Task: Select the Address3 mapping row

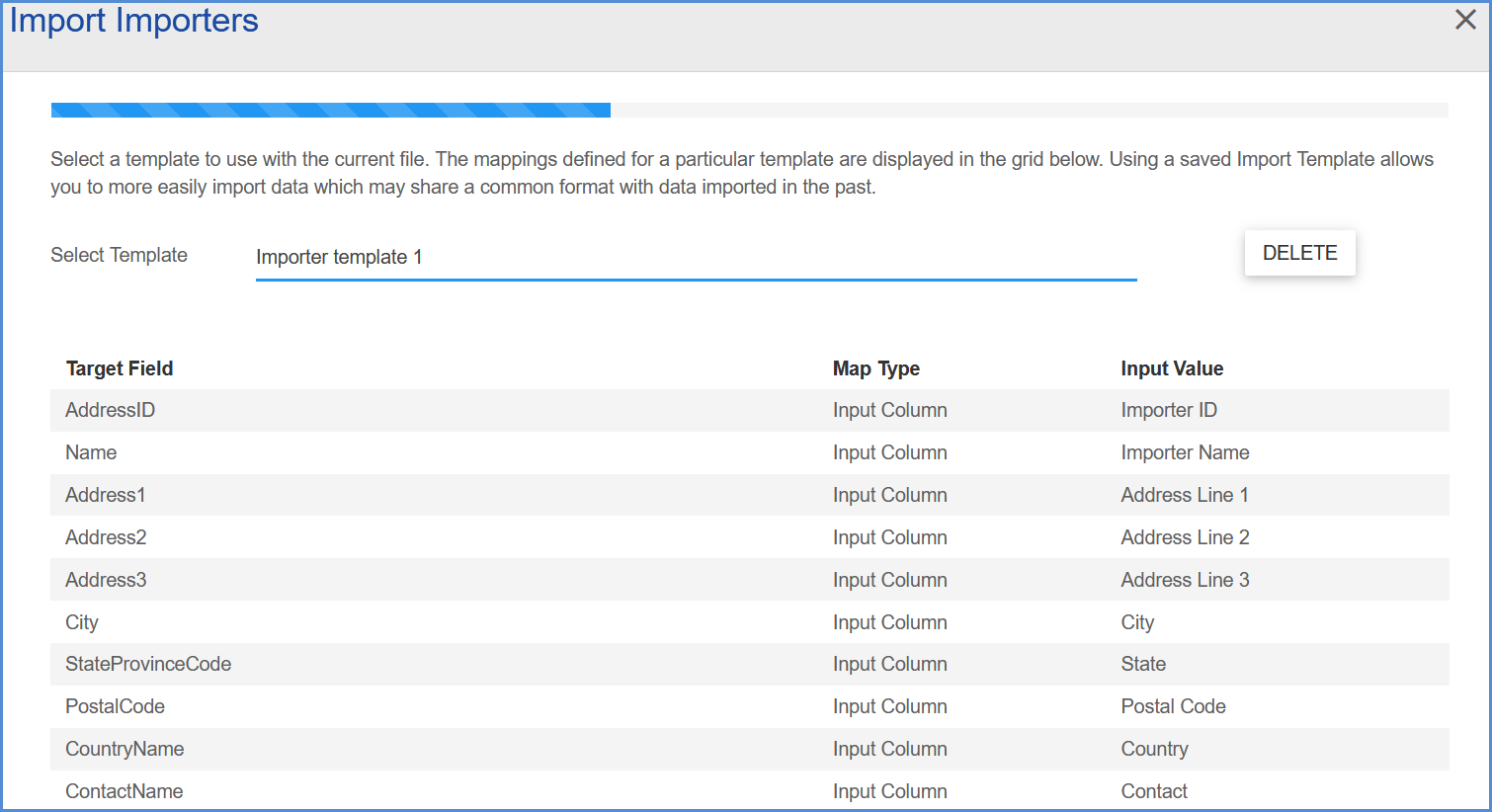Action: coord(750,580)
